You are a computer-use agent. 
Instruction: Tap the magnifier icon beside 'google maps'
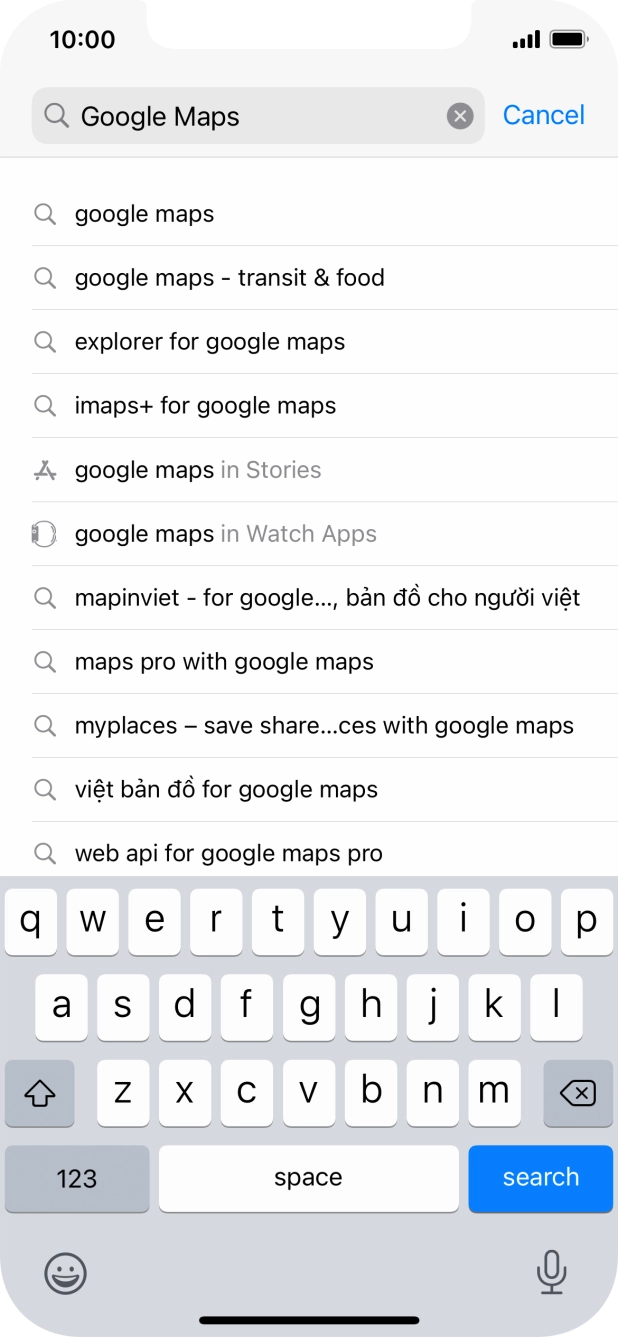pyautogui.click(x=45, y=213)
